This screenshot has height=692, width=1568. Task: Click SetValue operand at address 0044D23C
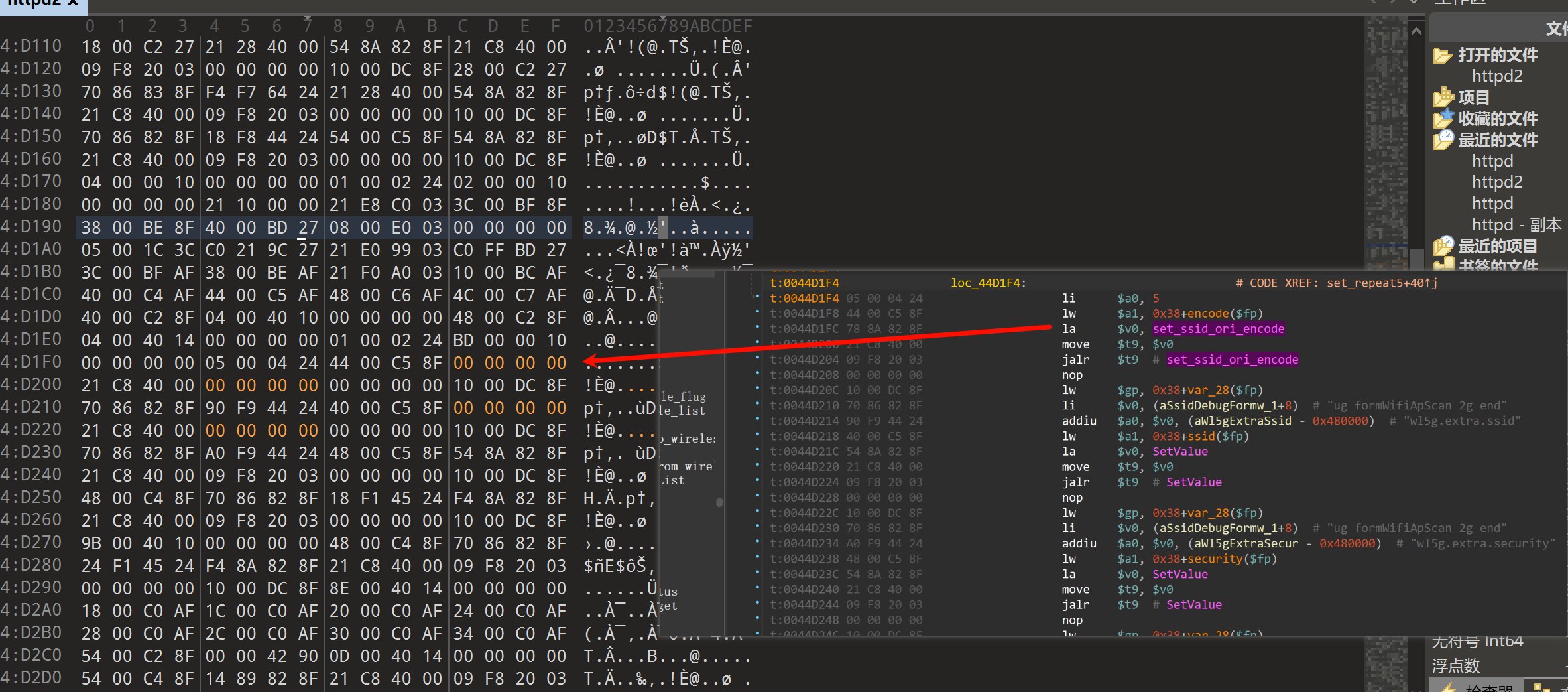click(1180, 575)
